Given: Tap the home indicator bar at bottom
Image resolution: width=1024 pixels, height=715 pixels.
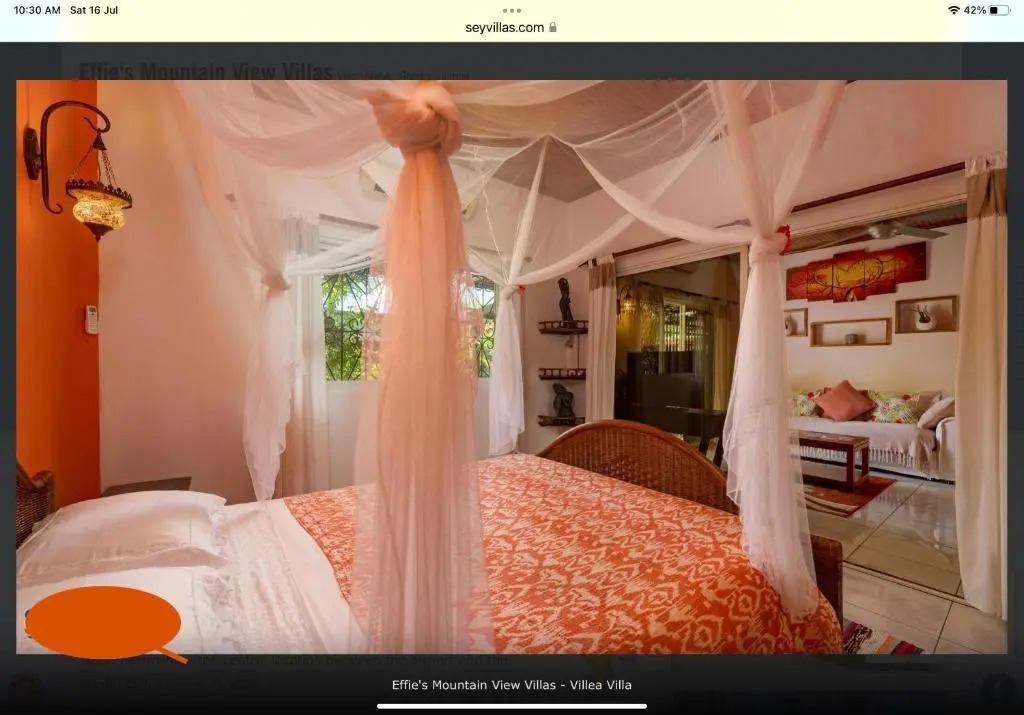Looking at the screenshot, I should [x=511, y=706].
